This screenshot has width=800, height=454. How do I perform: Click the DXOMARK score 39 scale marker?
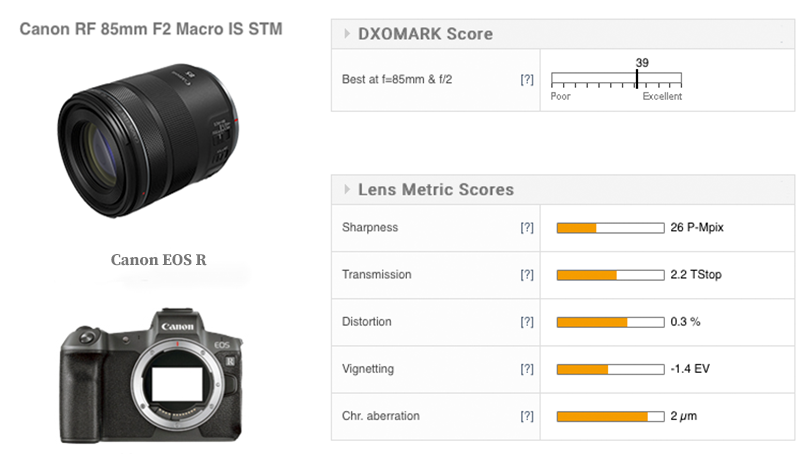[x=637, y=79]
